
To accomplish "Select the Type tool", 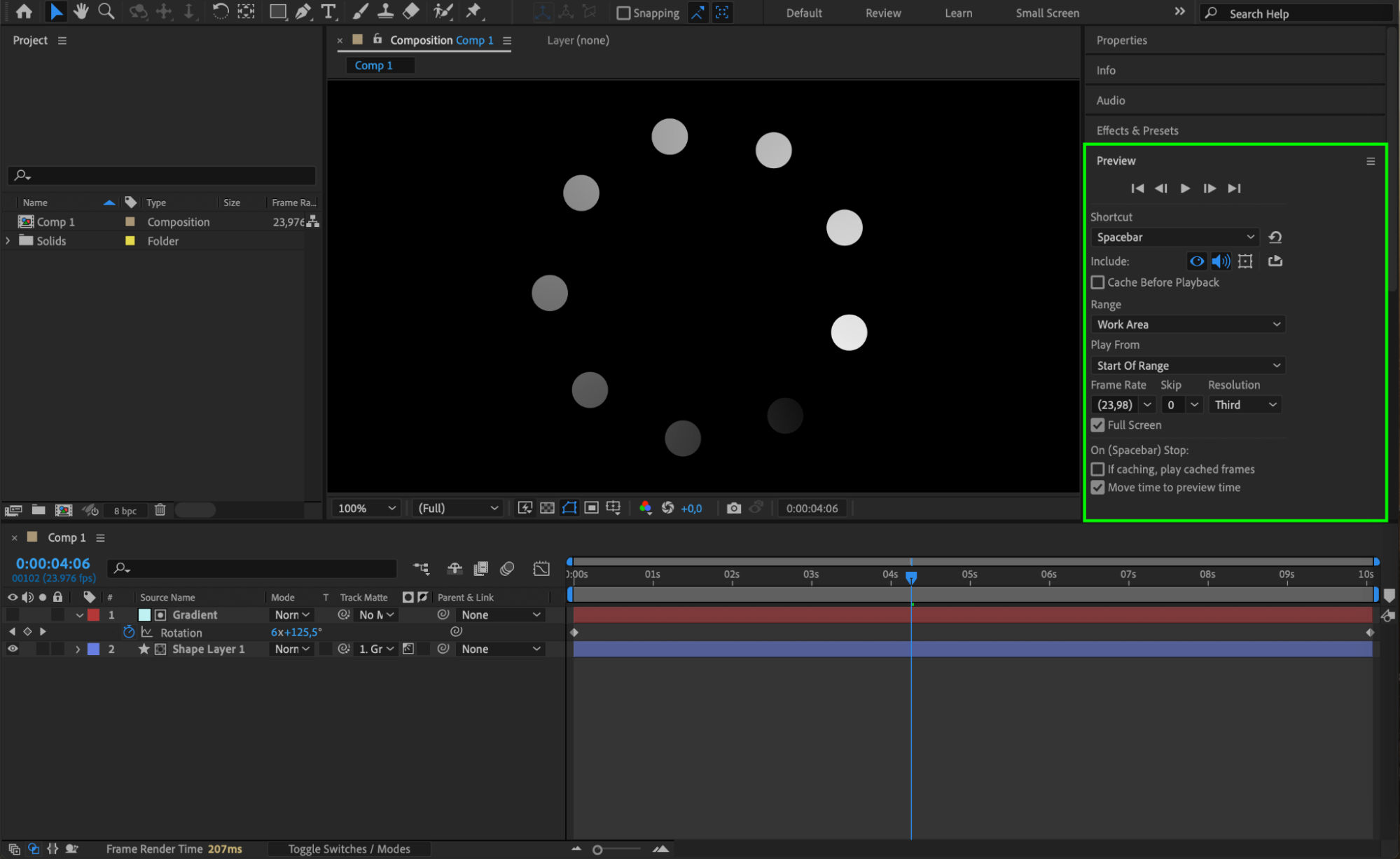I will (328, 11).
